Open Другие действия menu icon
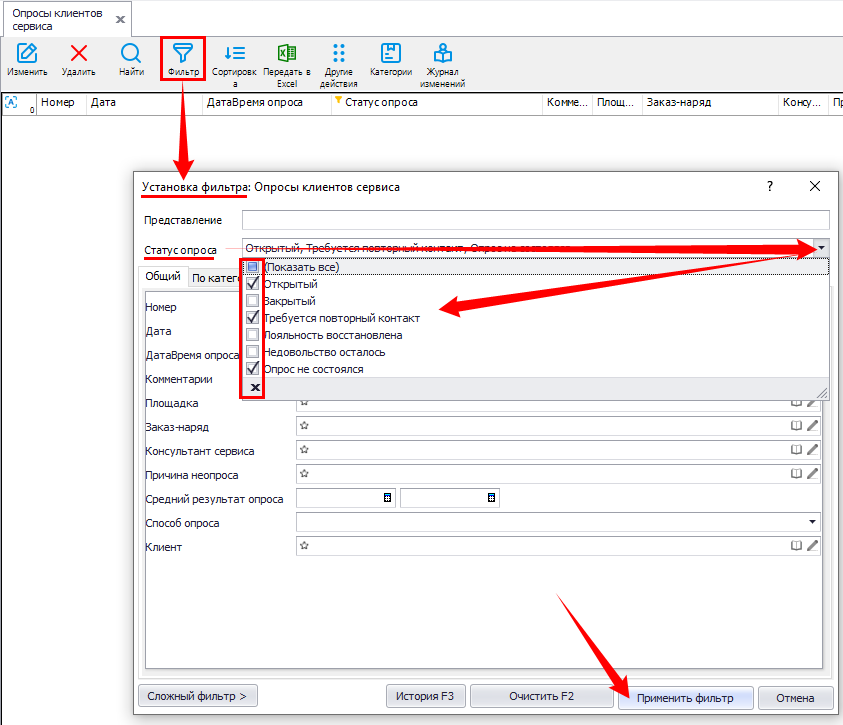The image size is (843, 725). click(339, 54)
